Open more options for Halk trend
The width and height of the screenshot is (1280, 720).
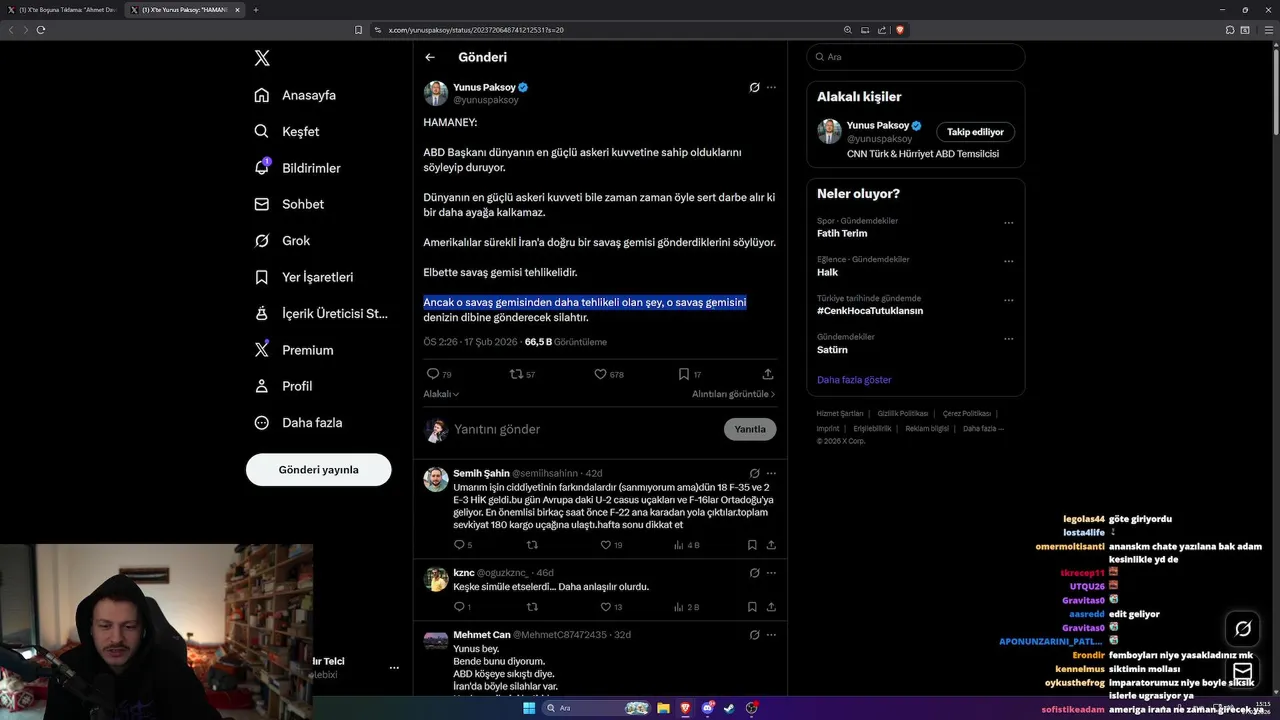(x=1008, y=262)
